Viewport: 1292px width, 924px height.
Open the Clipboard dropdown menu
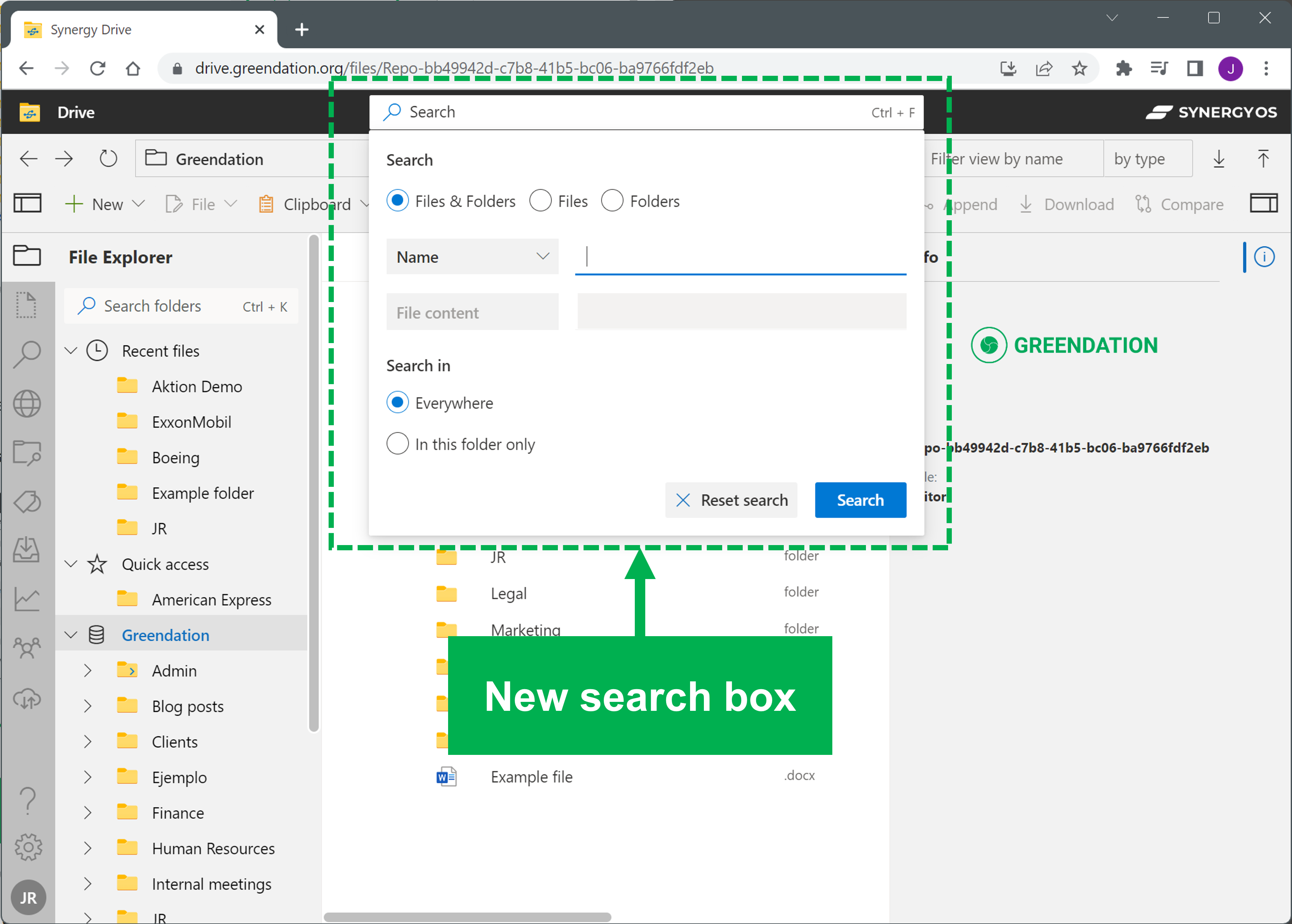coord(315,204)
